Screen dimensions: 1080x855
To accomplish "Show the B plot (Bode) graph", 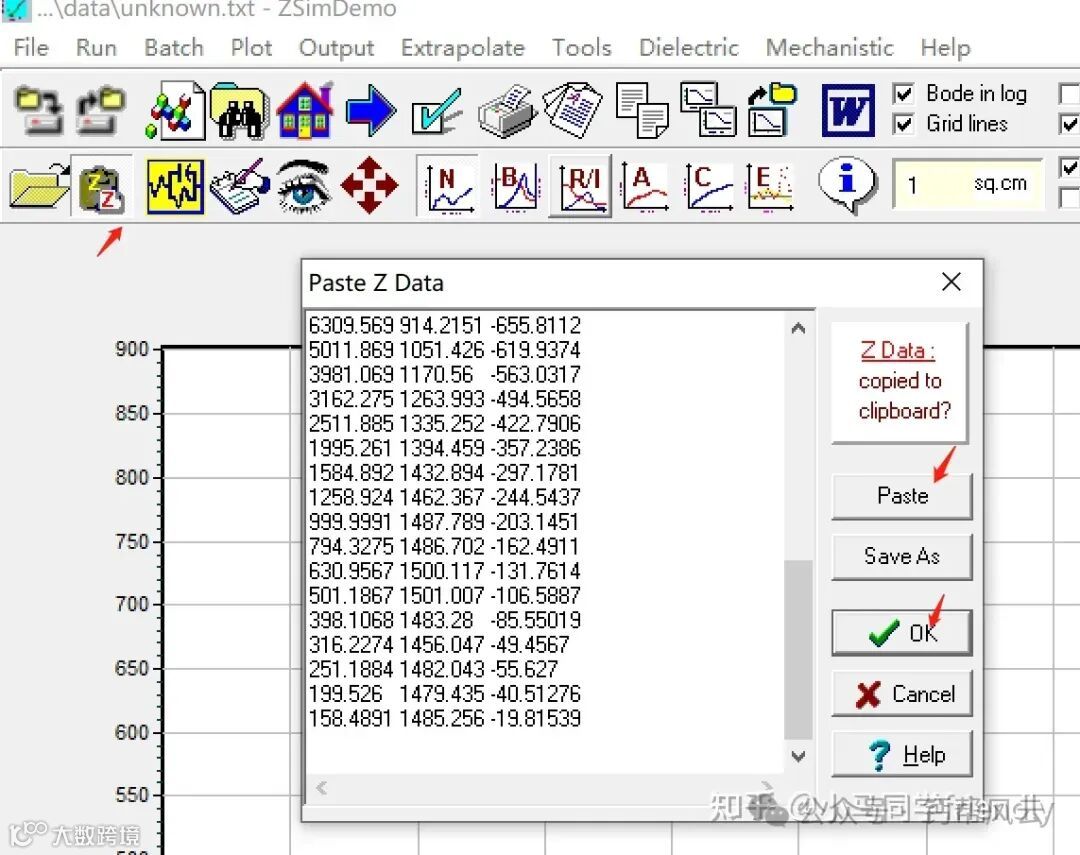I will pyautogui.click(x=515, y=186).
